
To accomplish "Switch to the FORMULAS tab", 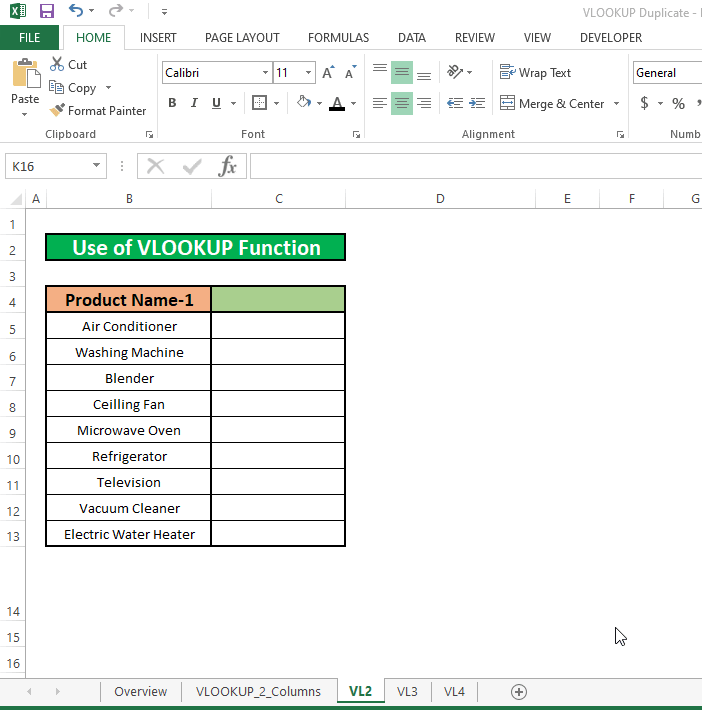I will pyautogui.click(x=338, y=38).
